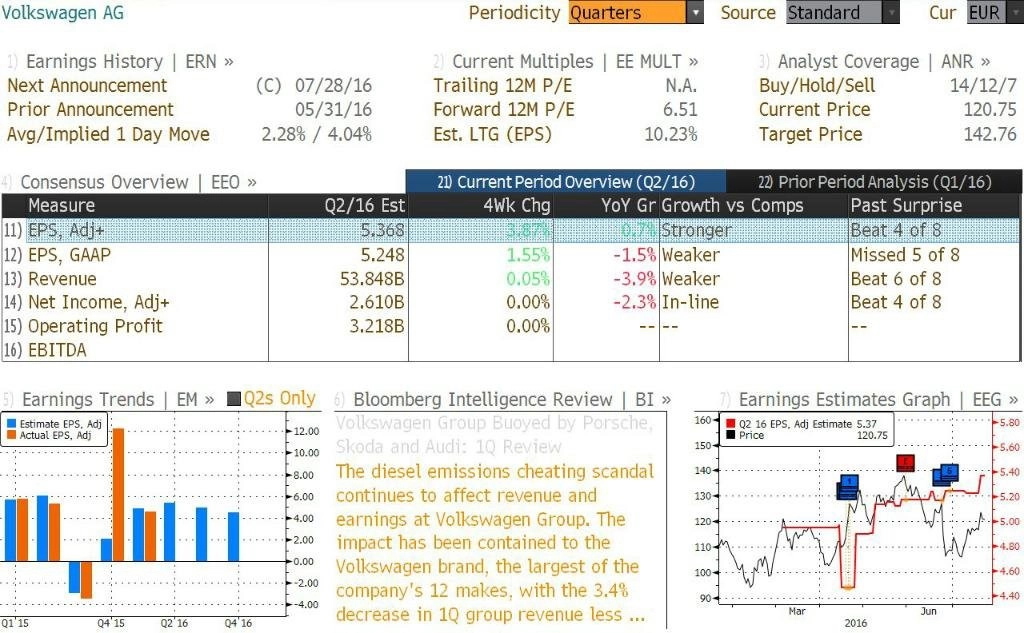Click the Avg/Implied 1 Day Move value
Viewport: 1024px width, 633px height.
coord(317,135)
